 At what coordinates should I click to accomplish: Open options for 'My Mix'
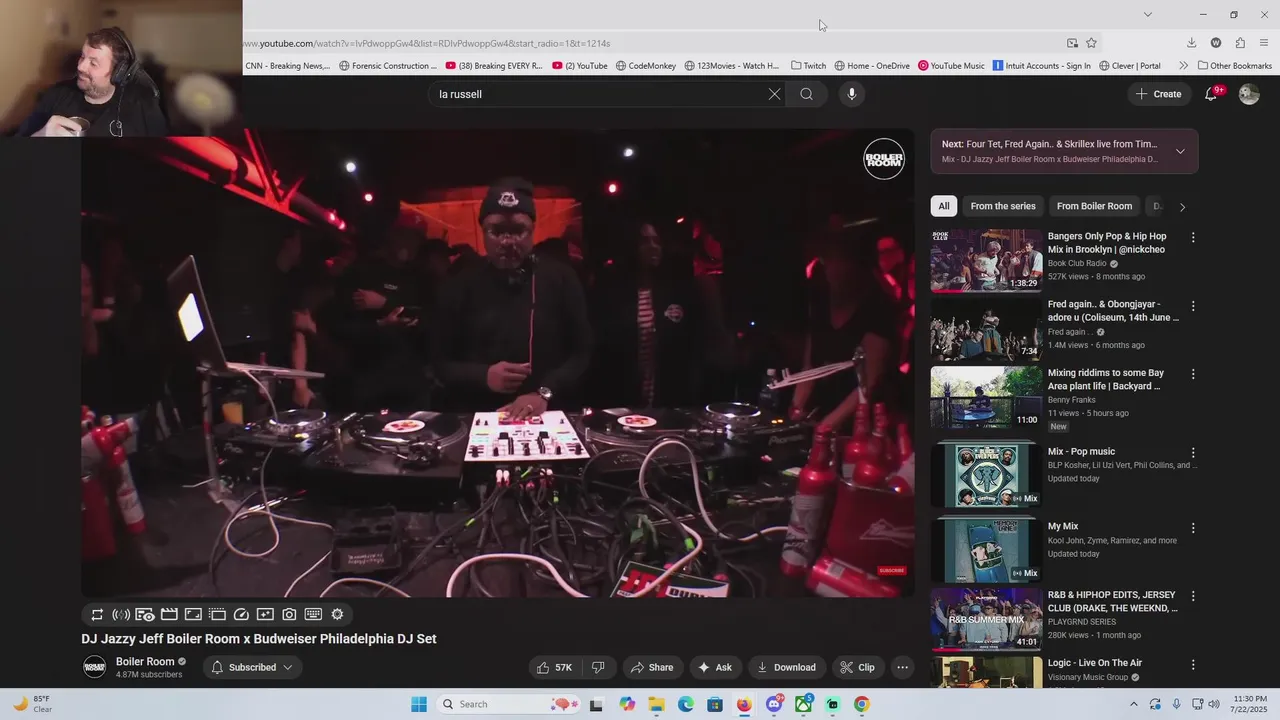coord(1192,528)
